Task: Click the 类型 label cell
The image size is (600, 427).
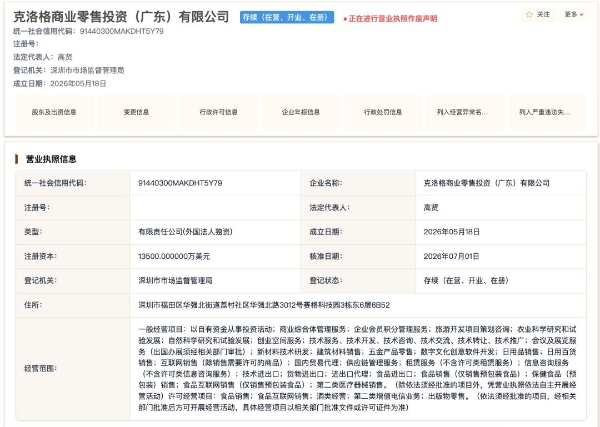Action: [73, 232]
